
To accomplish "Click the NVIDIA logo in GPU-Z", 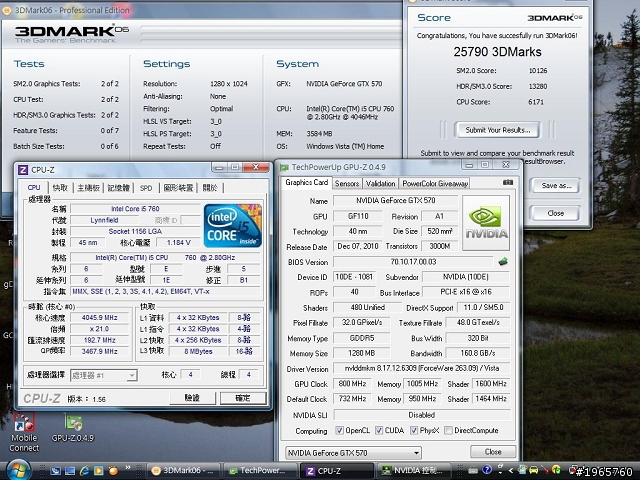I will [x=486, y=222].
